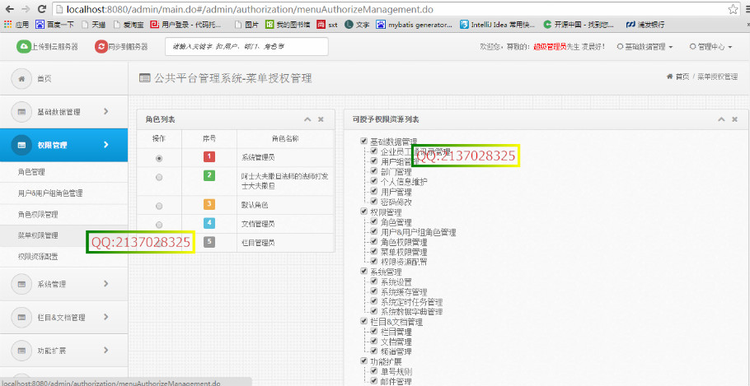Select the radio button for 系统管理员 role
Screen dimensions: 750x386
pos(159,158)
